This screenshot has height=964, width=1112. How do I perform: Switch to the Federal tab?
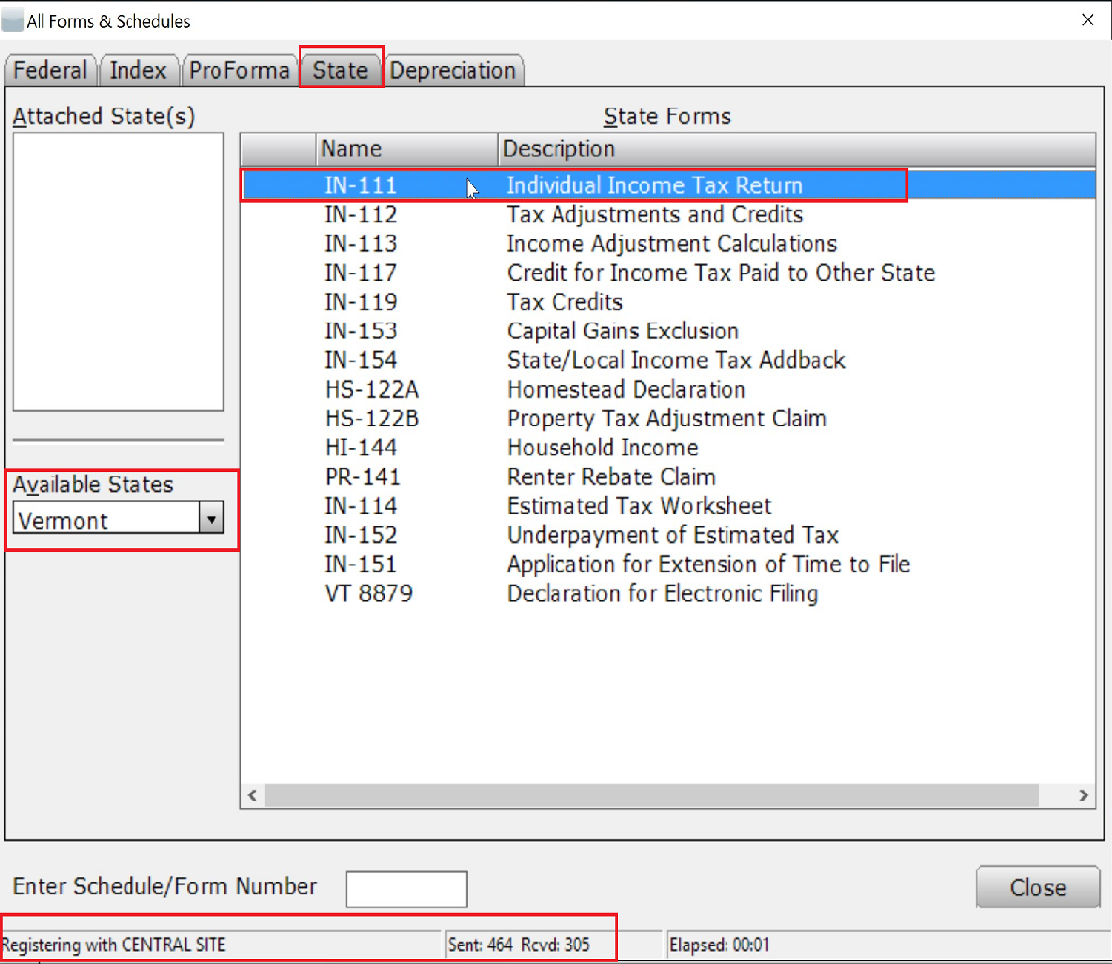pos(51,71)
